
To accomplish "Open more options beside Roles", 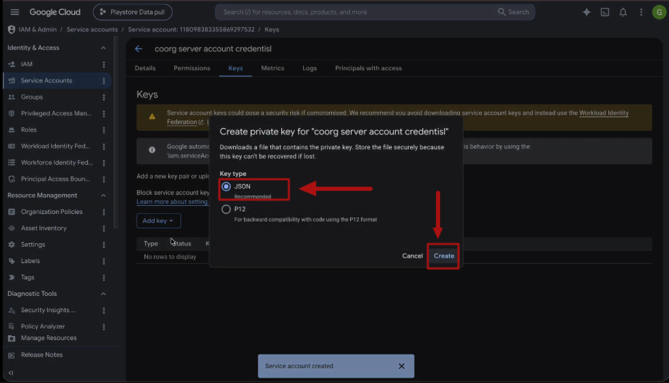I will [104, 130].
